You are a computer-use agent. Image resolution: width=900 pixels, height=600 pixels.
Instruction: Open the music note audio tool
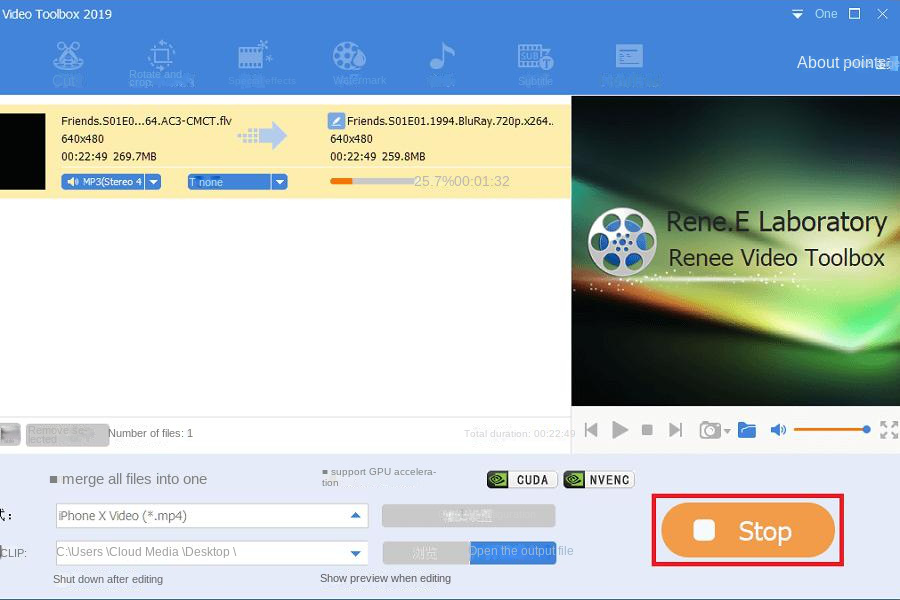[x=442, y=63]
